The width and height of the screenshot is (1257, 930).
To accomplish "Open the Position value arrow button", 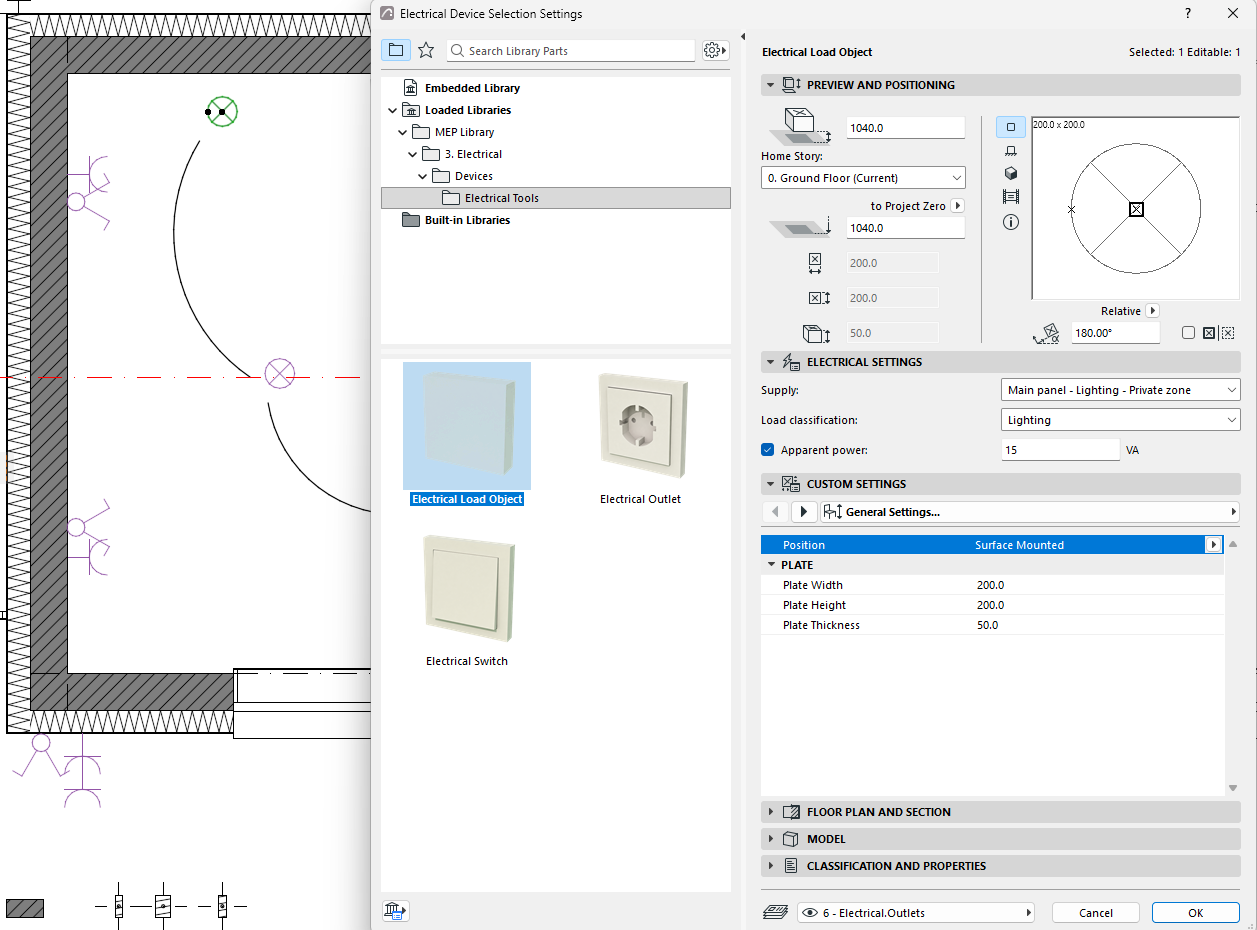I will [x=1214, y=545].
